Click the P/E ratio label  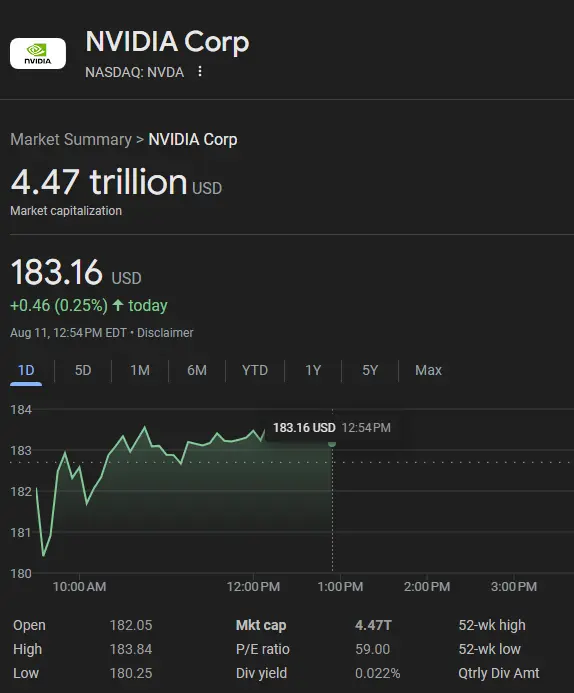pyautogui.click(x=263, y=649)
